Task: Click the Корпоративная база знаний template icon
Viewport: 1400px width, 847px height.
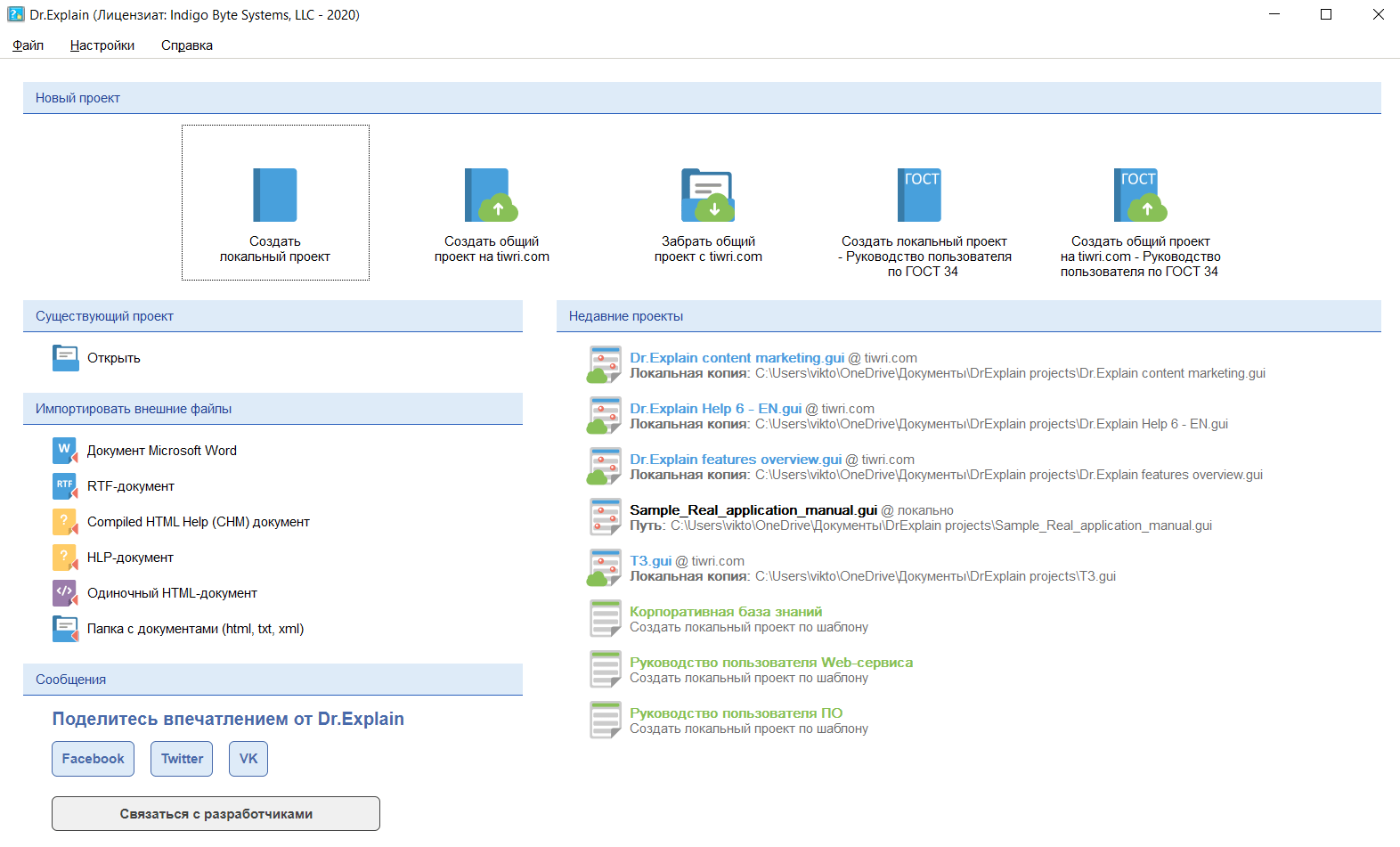Action: click(x=606, y=619)
